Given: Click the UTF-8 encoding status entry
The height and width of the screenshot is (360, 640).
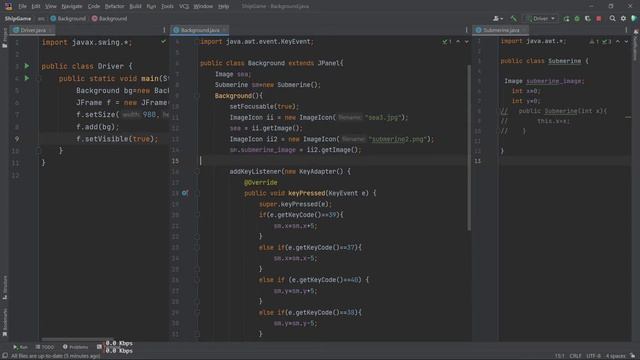Looking at the screenshot, I should pyautogui.click(x=593, y=356).
